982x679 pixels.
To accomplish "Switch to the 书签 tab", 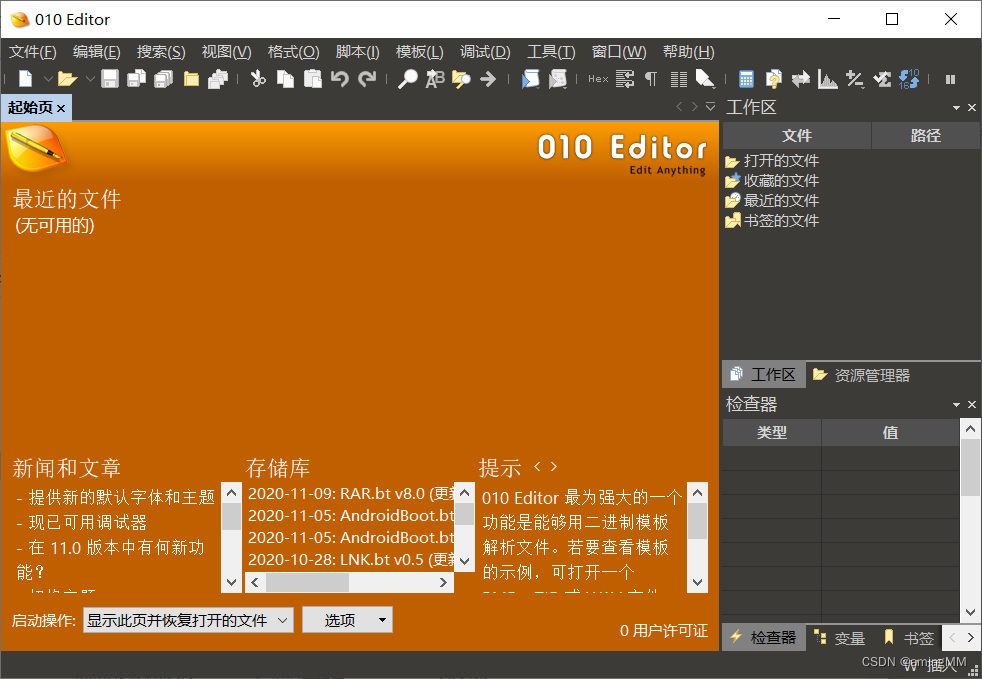I will [909, 638].
